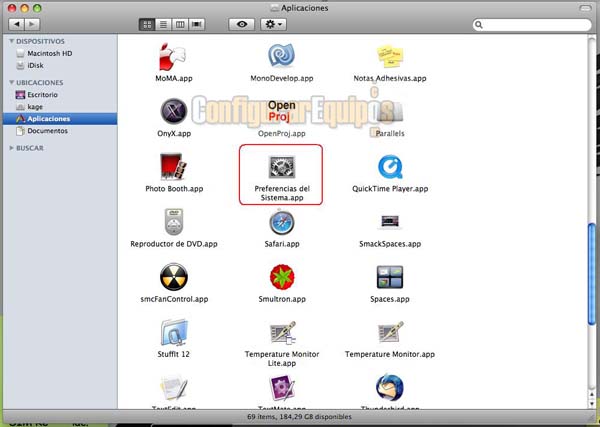Select Preferencias del Sistema.app gear icon

pyautogui.click(x=282, y=167)
